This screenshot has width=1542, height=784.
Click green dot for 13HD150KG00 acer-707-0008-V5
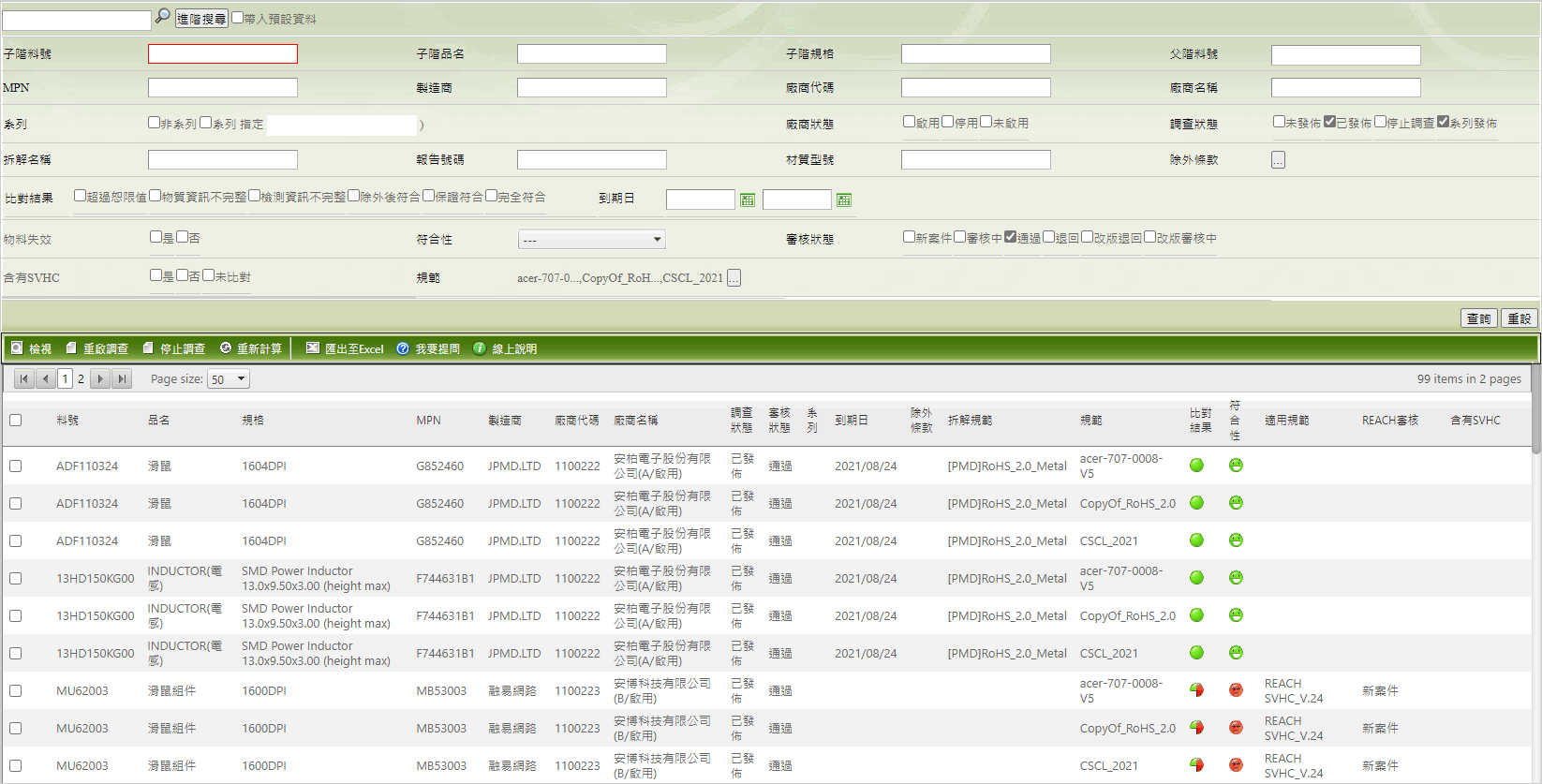1196,578
